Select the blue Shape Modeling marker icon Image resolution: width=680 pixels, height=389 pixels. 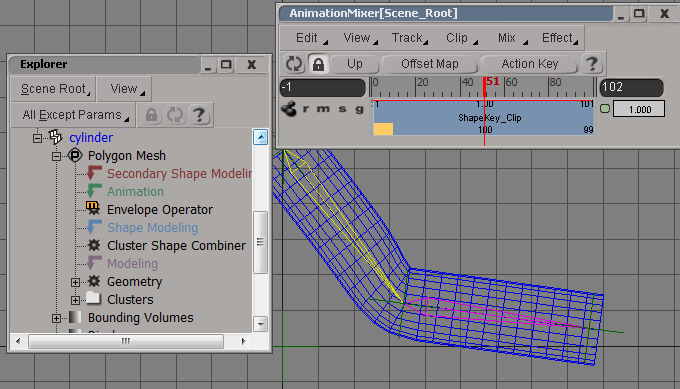tap(94, 227)
